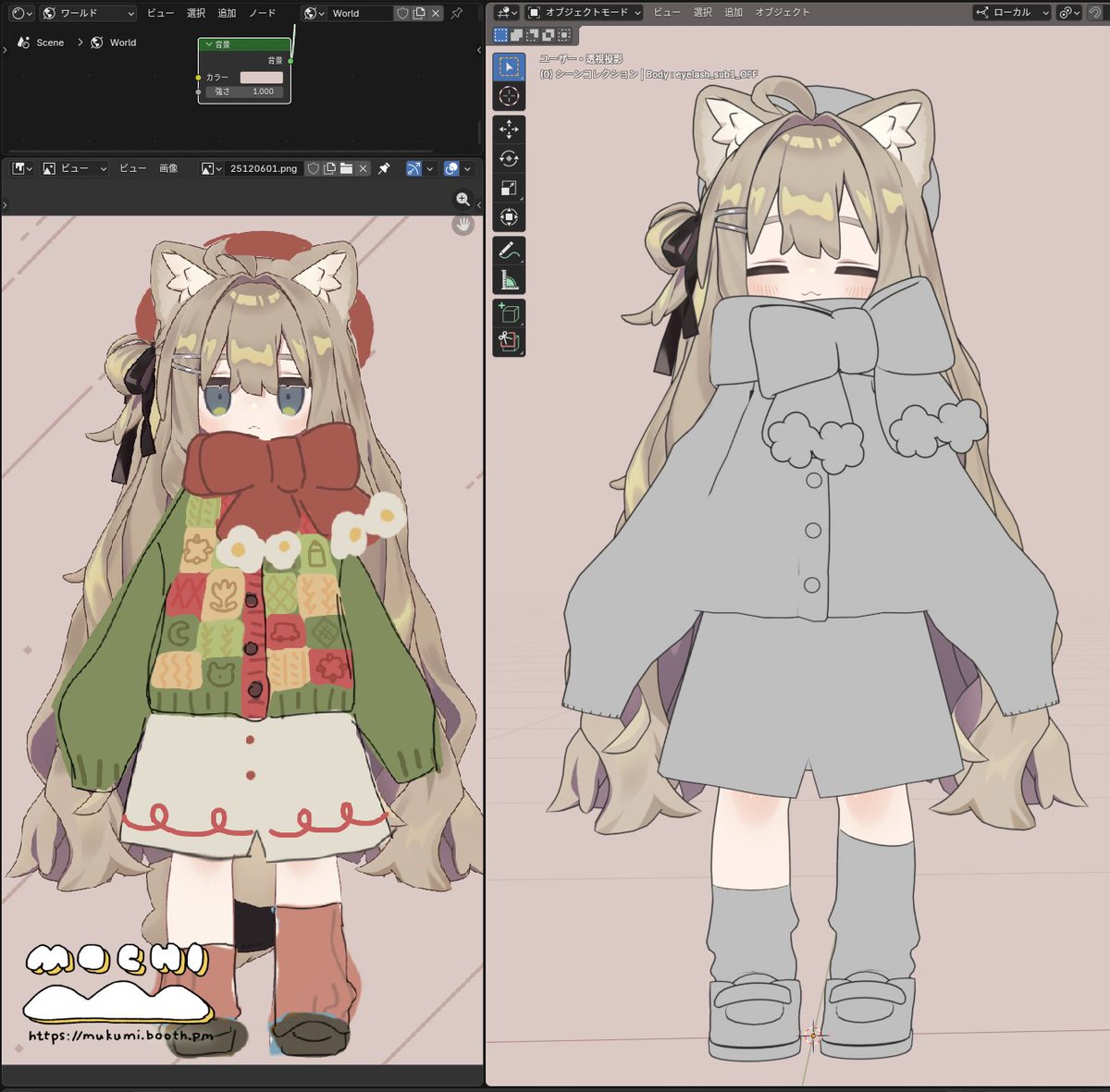Viewport: 1110px width, 1092px height.
Task: Choose the intersect-selection mode icon
Action: 563,35
